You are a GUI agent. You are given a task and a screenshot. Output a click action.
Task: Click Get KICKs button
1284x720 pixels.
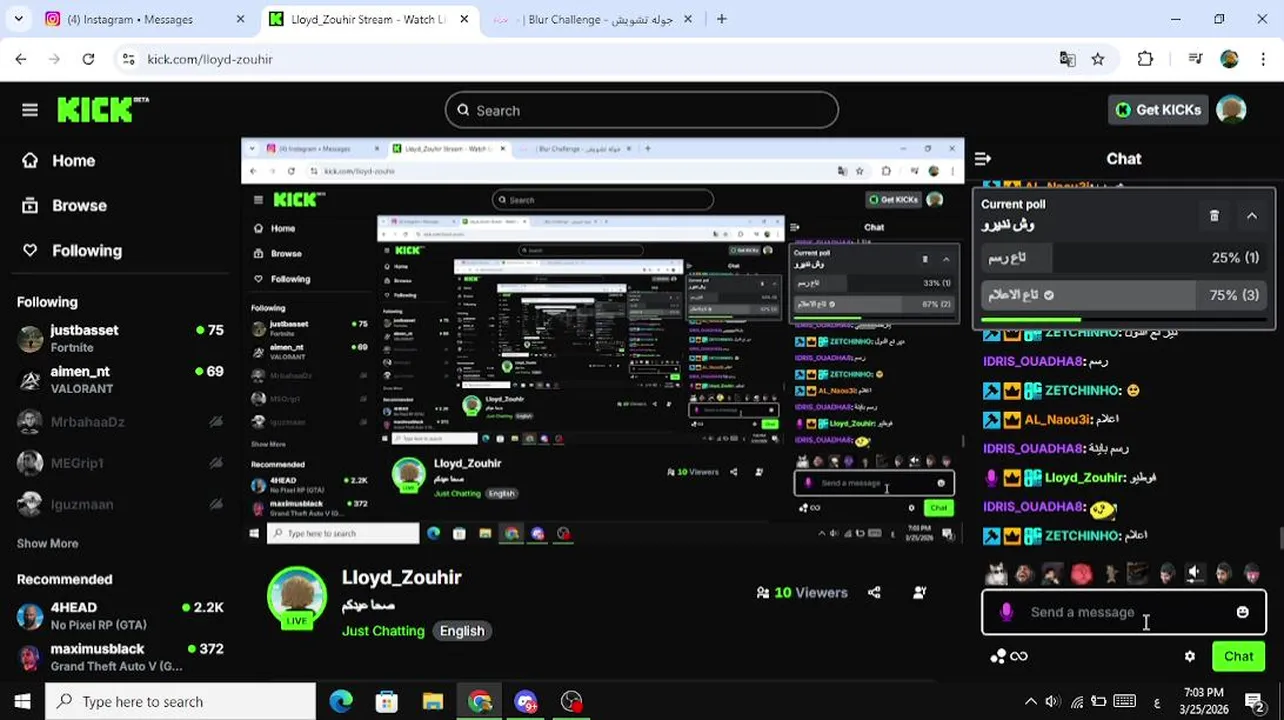(x=1159, y=110)
